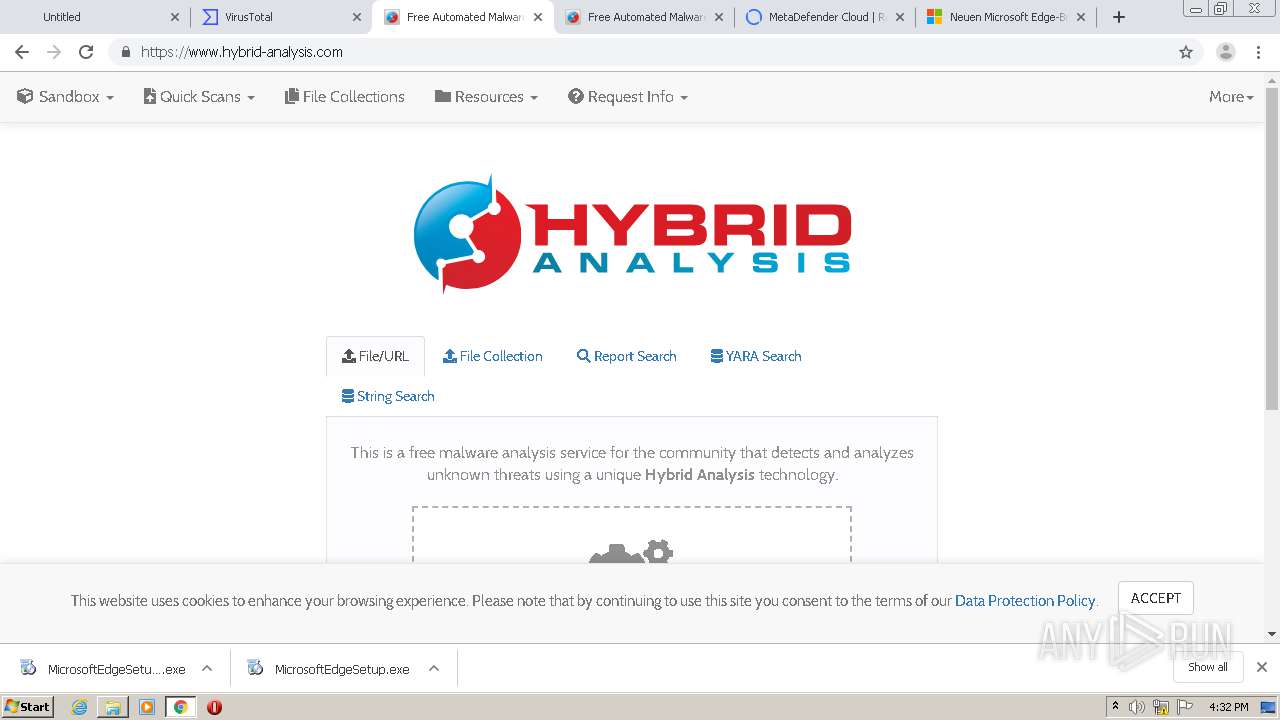The height and width of the screenshot is (720, 1280).
Task: Select the File/URL tab
Action: (375, 356)
